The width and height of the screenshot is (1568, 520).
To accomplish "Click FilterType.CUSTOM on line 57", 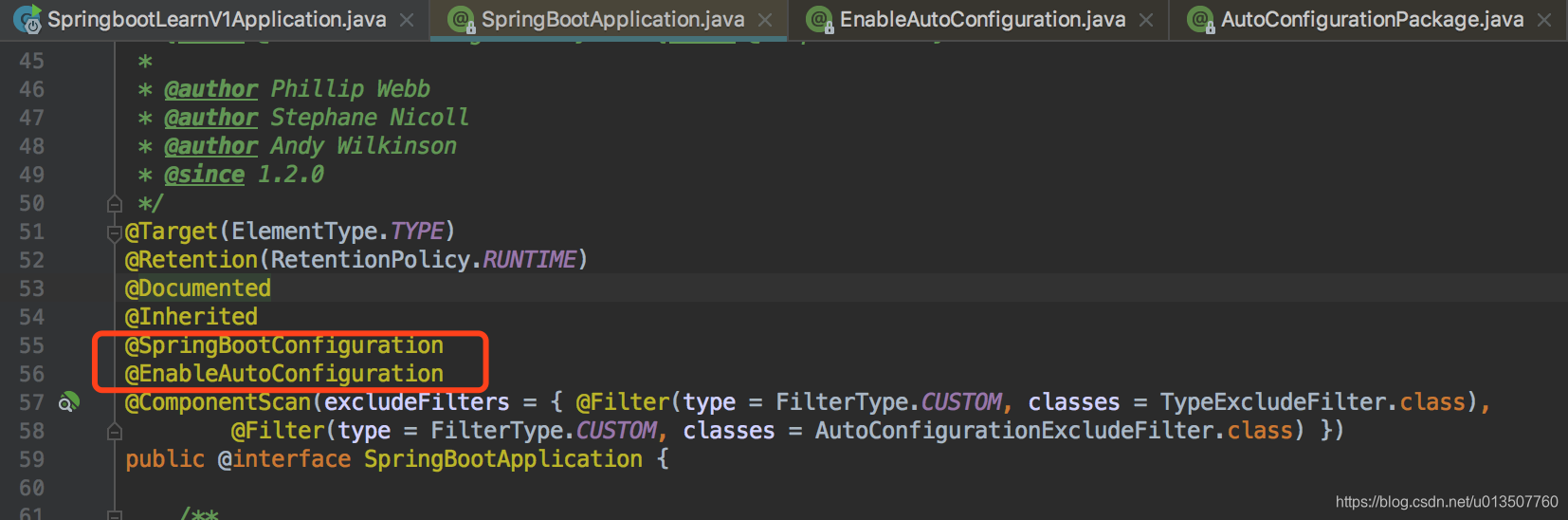I will 888,402.
